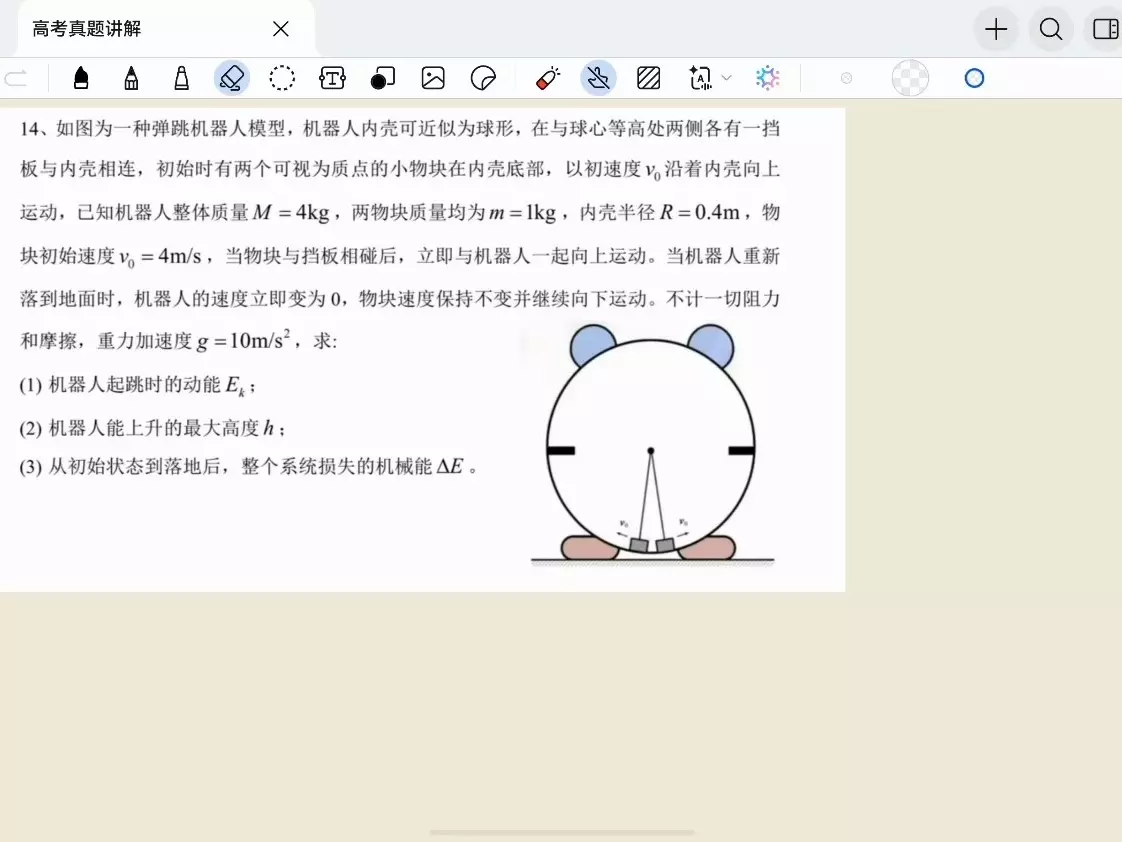
Task: Select the fountain pen tool
Action: point(81,78)
